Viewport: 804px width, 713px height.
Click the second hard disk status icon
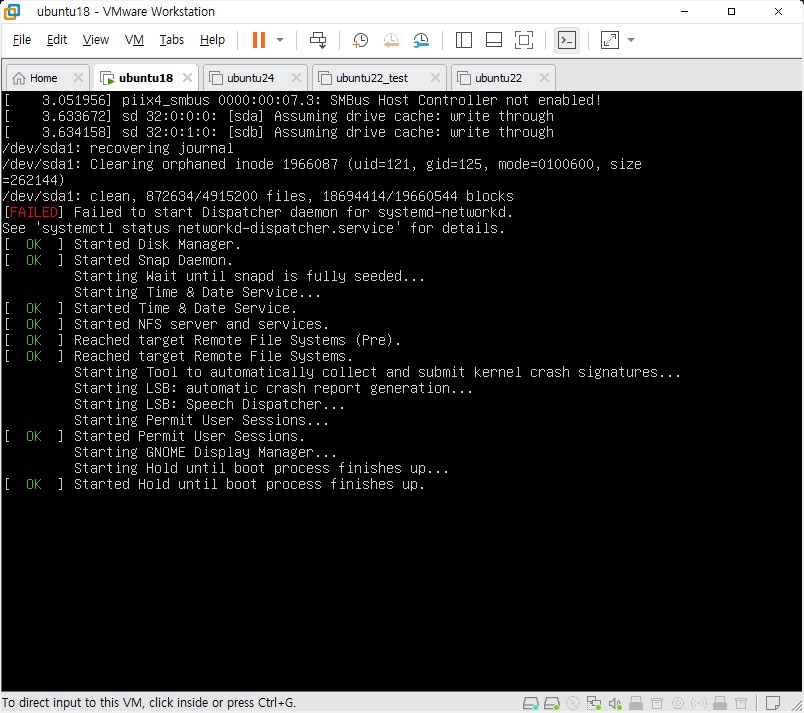552,703
